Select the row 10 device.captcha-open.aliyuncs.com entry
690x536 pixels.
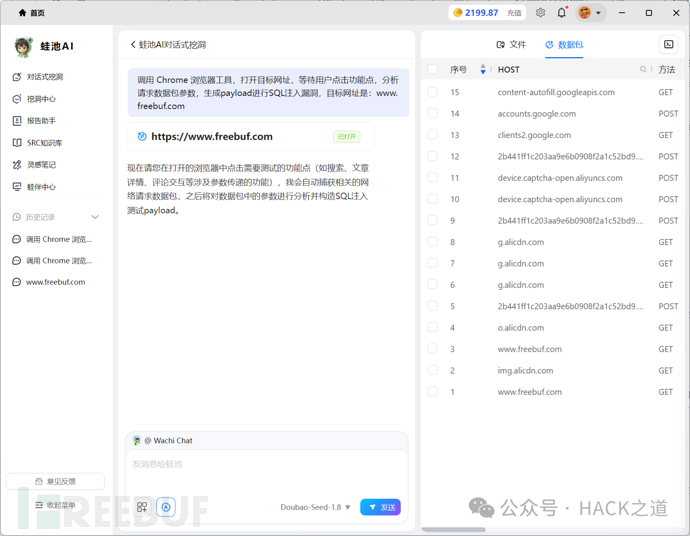(560, 199)
